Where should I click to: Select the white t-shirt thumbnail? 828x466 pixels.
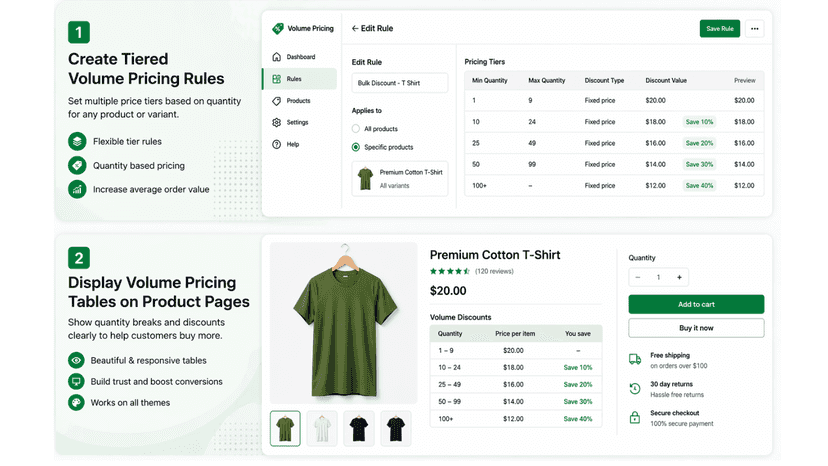(322, 428)
